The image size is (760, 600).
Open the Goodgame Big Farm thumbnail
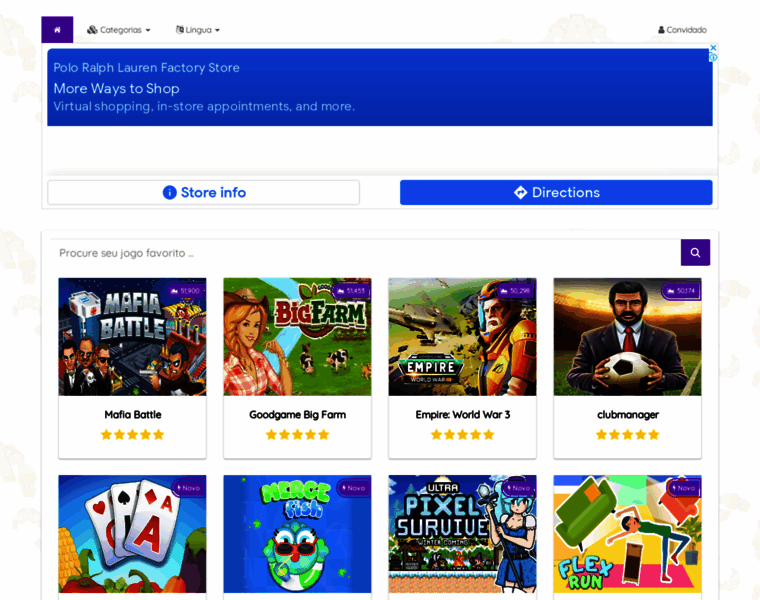click(x=297, y=337)
